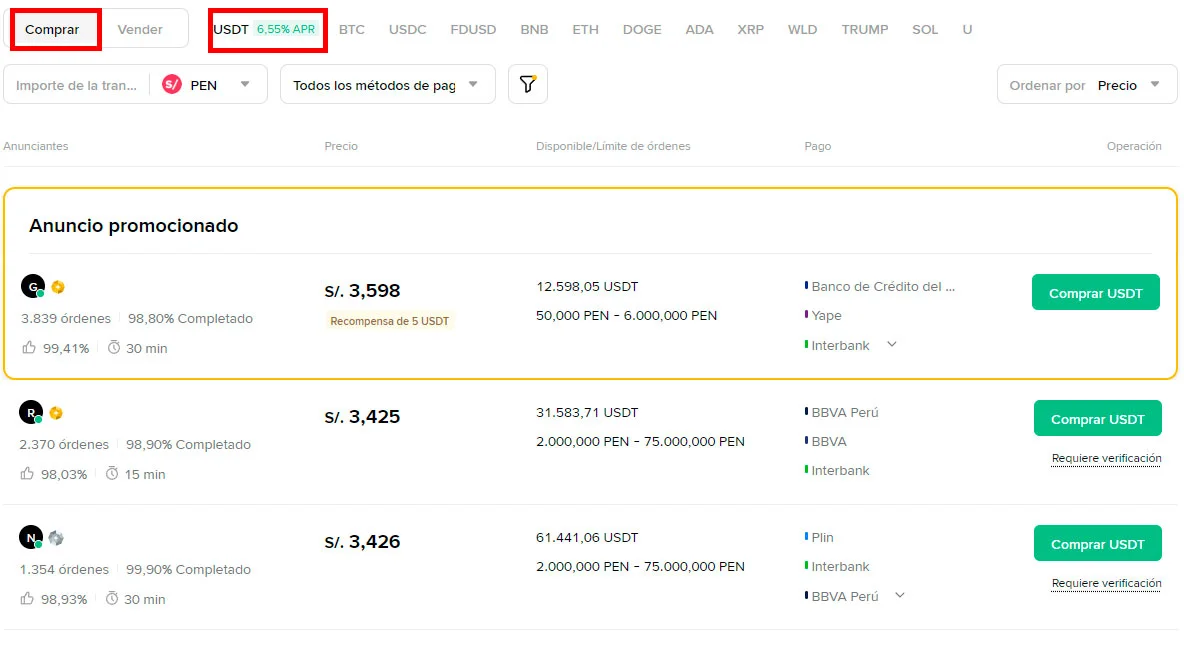Select ADA crypto tab
The width and height of the screenshot is (1184, 656).
[699, 29]
